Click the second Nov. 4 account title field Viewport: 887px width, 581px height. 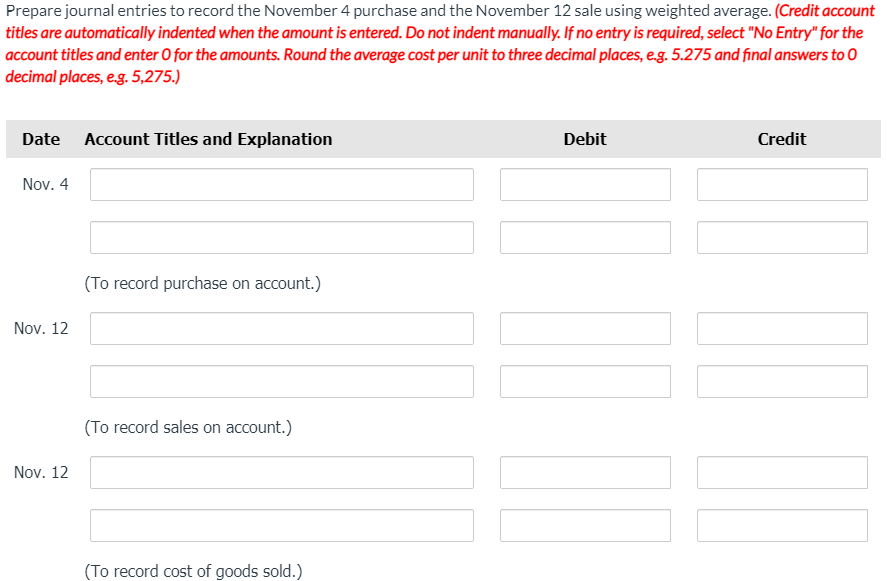pyautogui.click(x=280, y=237)
